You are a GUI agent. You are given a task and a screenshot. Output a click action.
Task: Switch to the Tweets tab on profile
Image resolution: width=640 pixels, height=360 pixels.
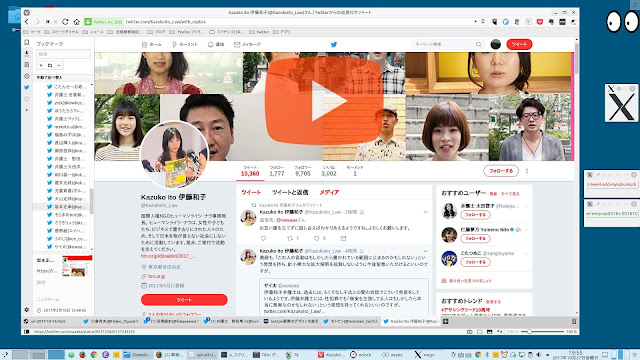pos(251,193)
